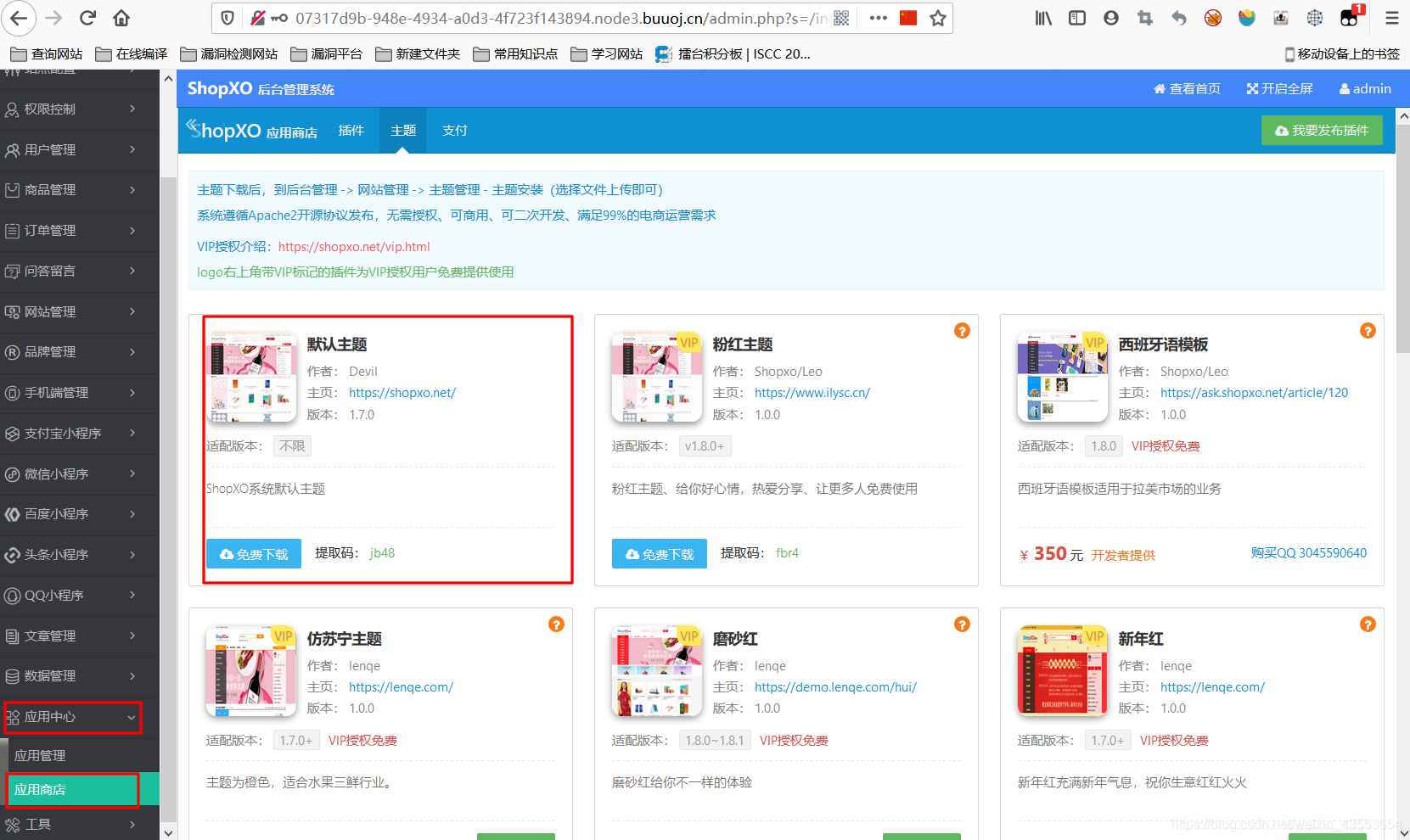Click the 我要发布插件 green button
The width and height of the screenshot is (1410, 840).
point(1322,131)
